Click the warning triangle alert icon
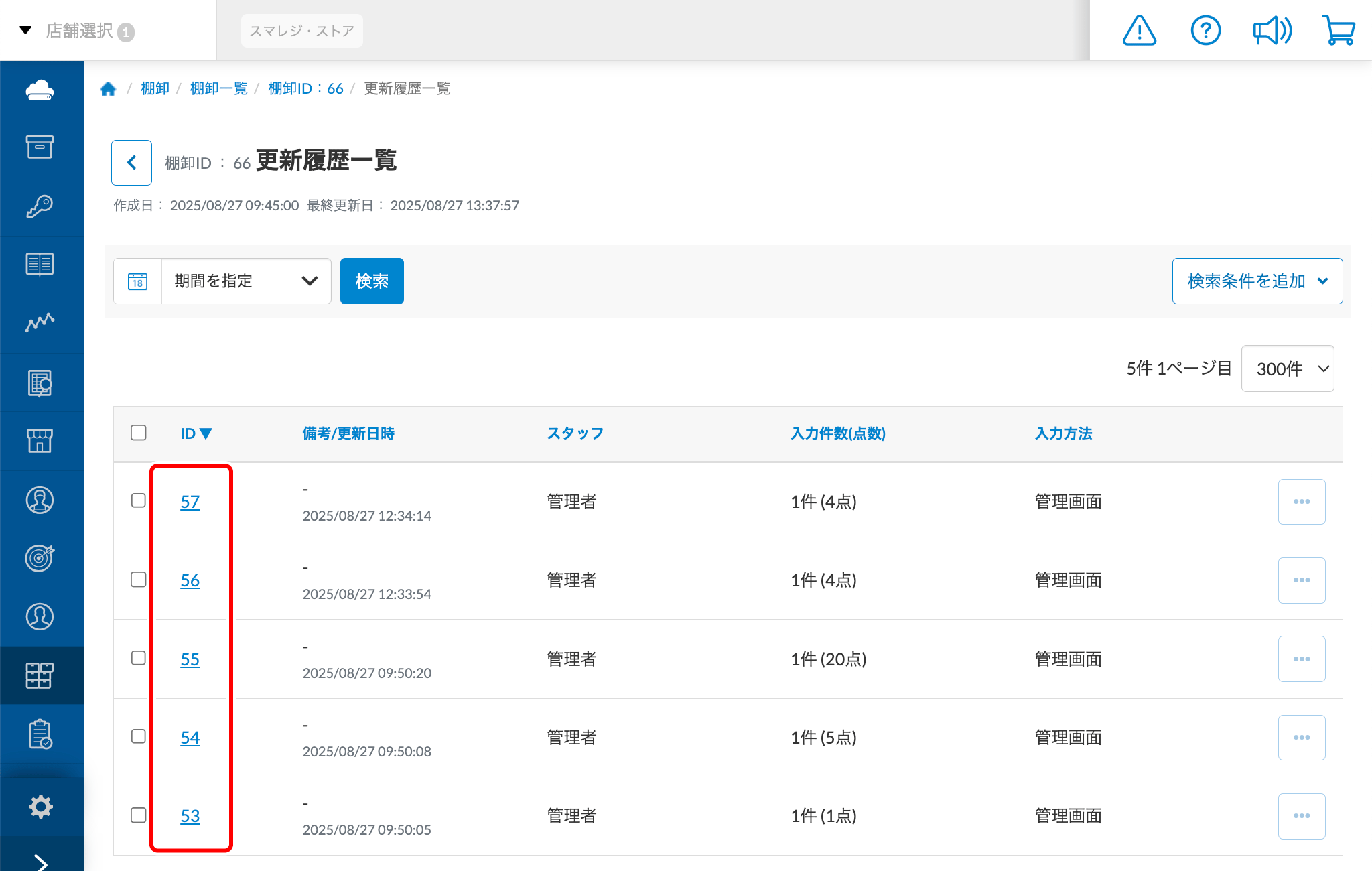The height and width of the screenshot is (871, 1372). coord(1139,31)
